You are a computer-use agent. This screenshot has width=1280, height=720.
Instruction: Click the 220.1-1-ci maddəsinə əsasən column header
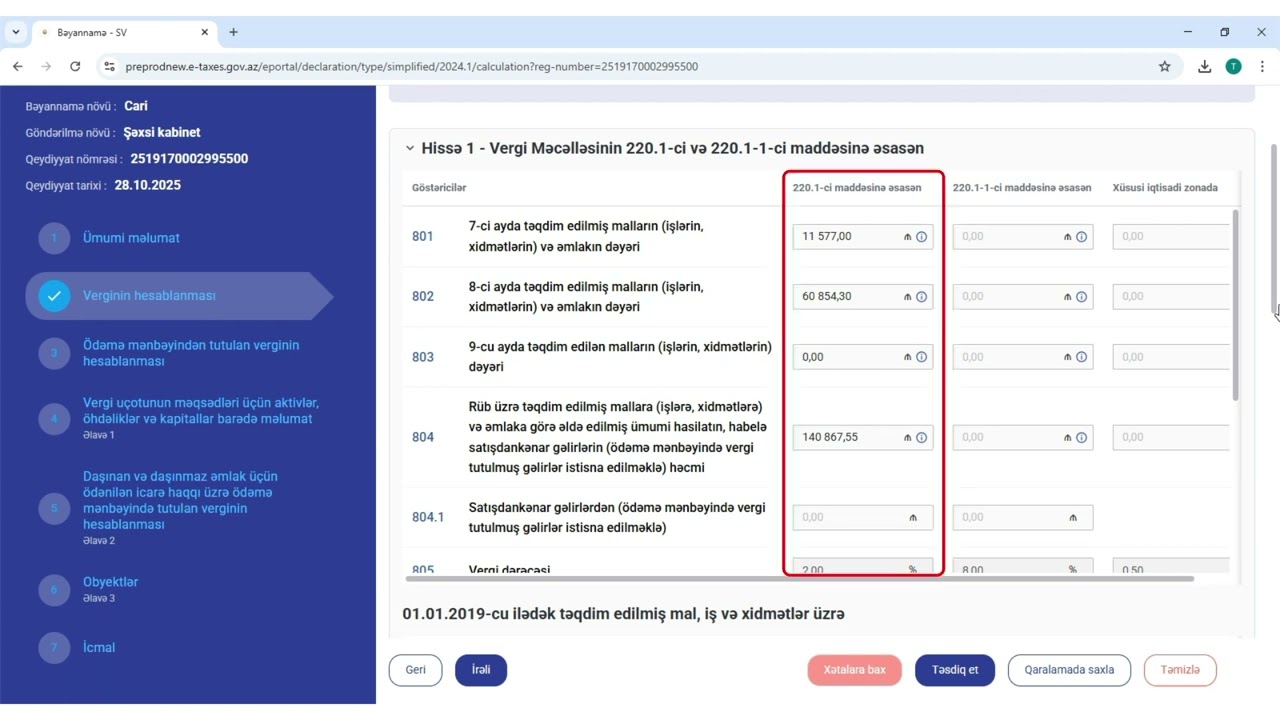1022,188
